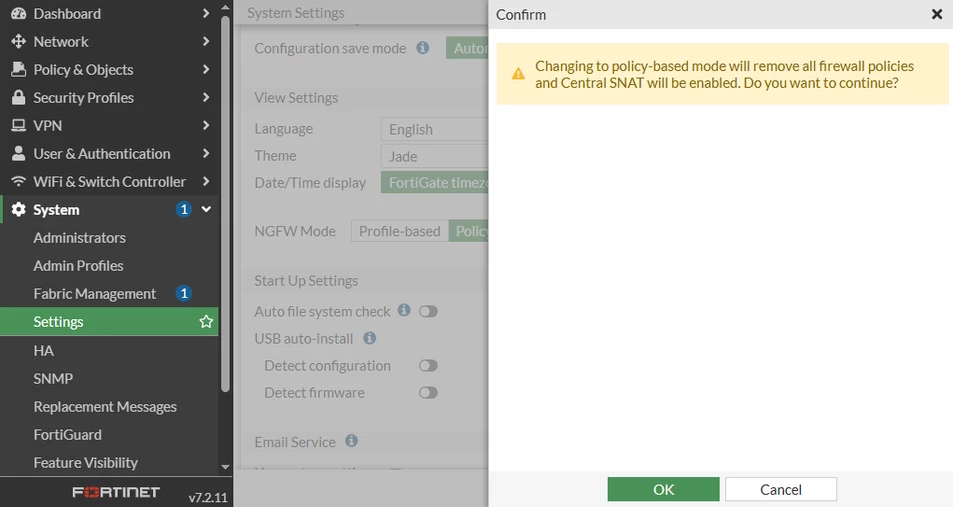The image size is (953, 507).
Task: Open the FortiGuard menu item
Action: coord(67,435)
